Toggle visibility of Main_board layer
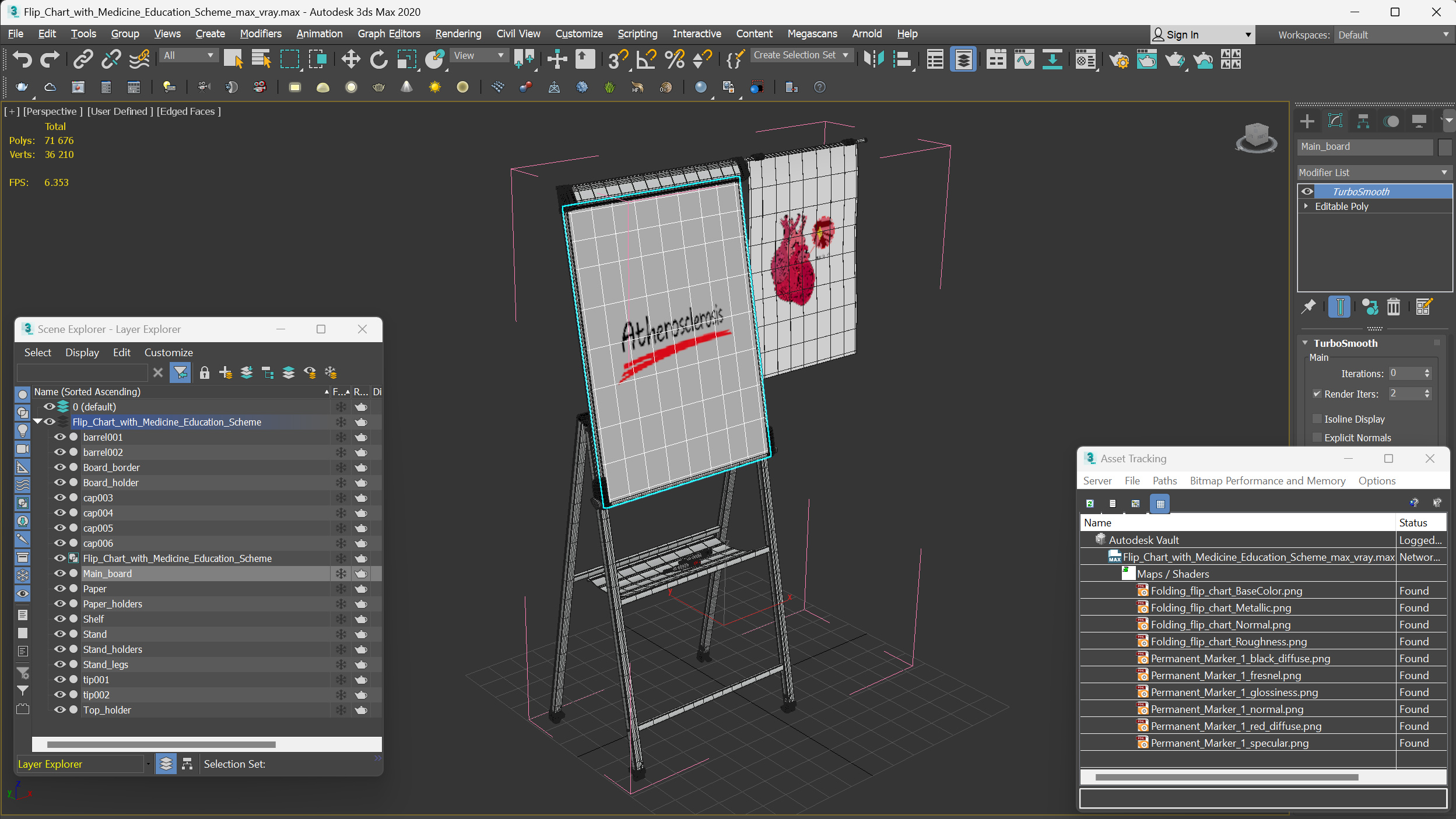The width and height of the screenshot is (1456, 819). click(x=56, y=573)
